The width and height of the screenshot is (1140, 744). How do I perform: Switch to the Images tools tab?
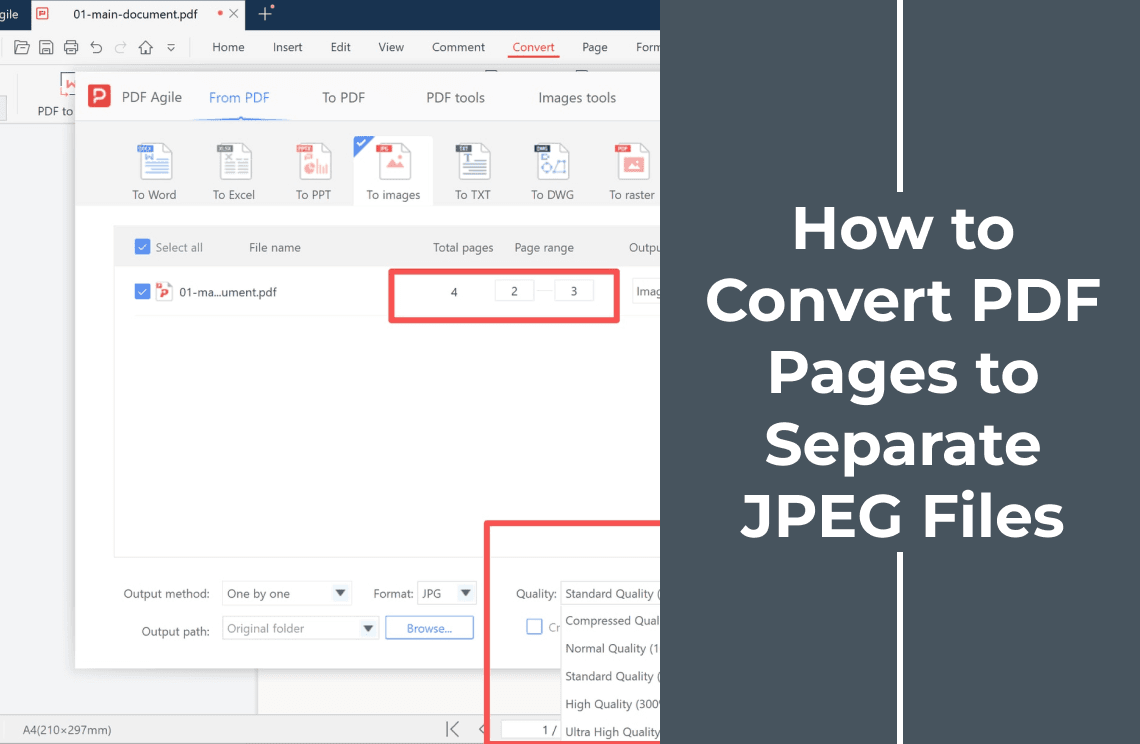[x=577, y=97]
